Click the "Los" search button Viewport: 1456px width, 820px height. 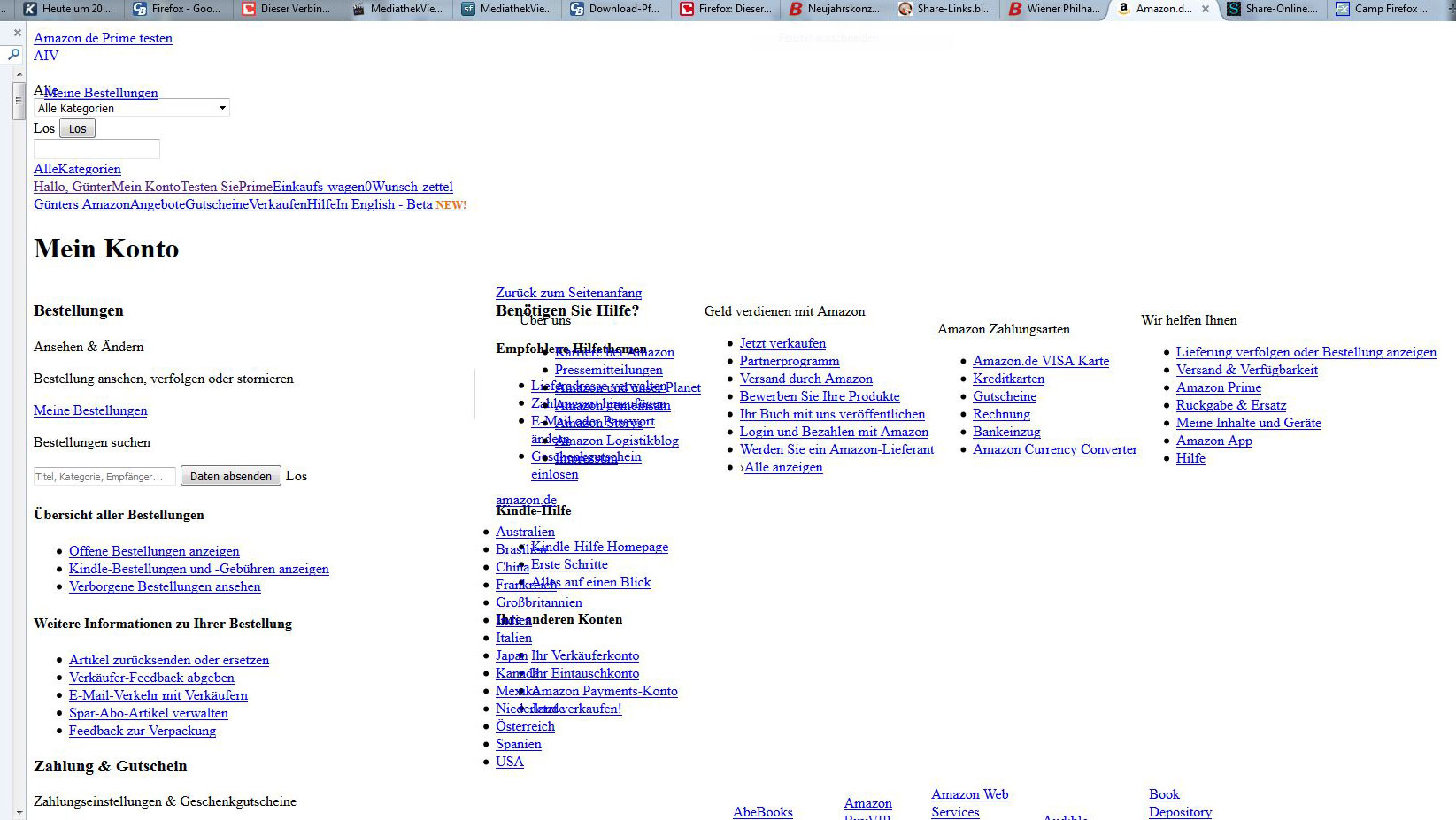click(77, 128)
